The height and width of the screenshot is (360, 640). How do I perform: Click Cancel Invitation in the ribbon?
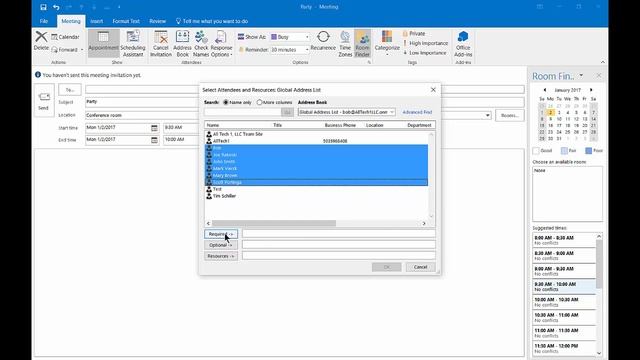(161, 43)
